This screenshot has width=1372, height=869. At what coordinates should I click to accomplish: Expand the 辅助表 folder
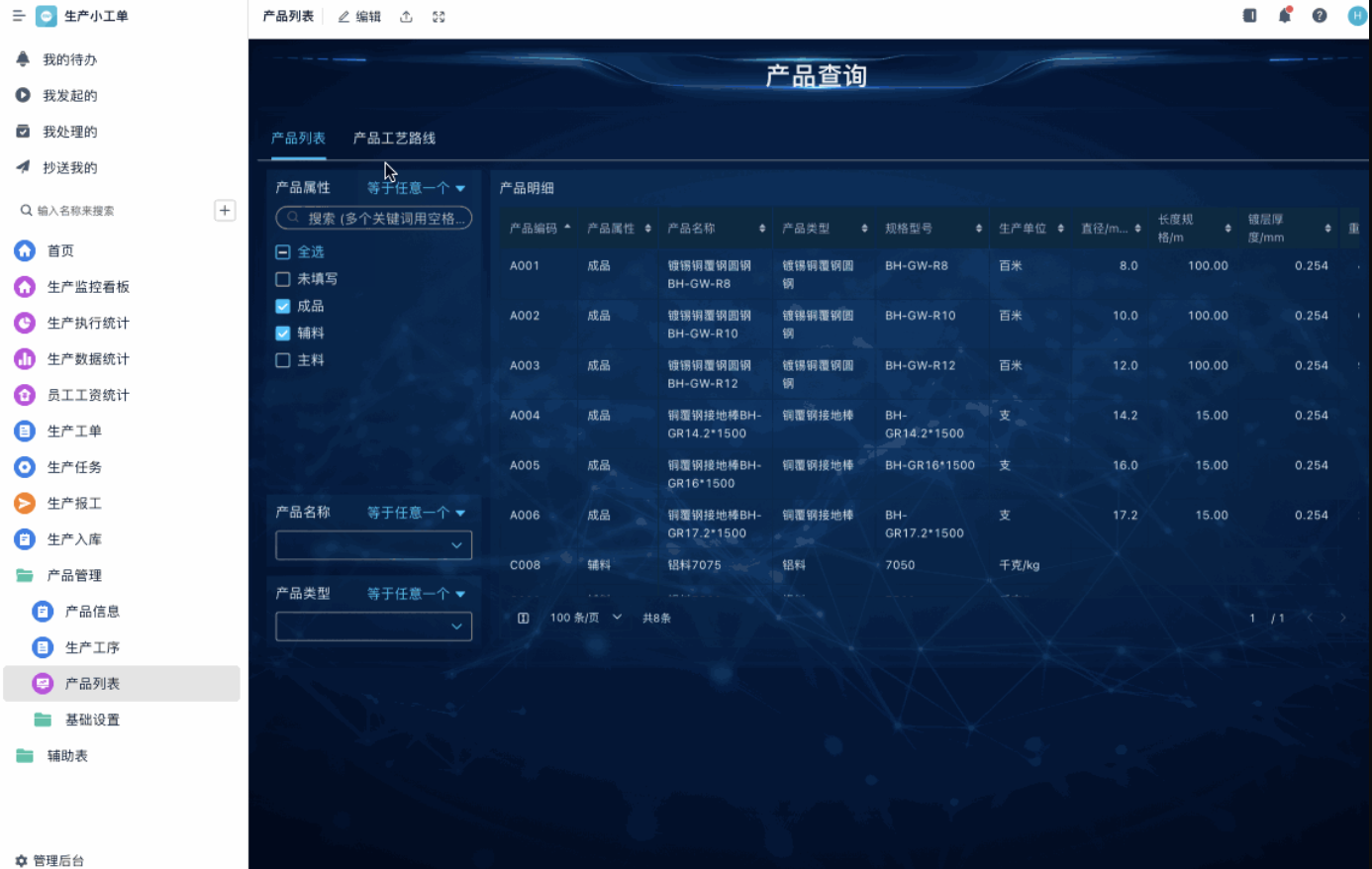(x=67, y=756)
